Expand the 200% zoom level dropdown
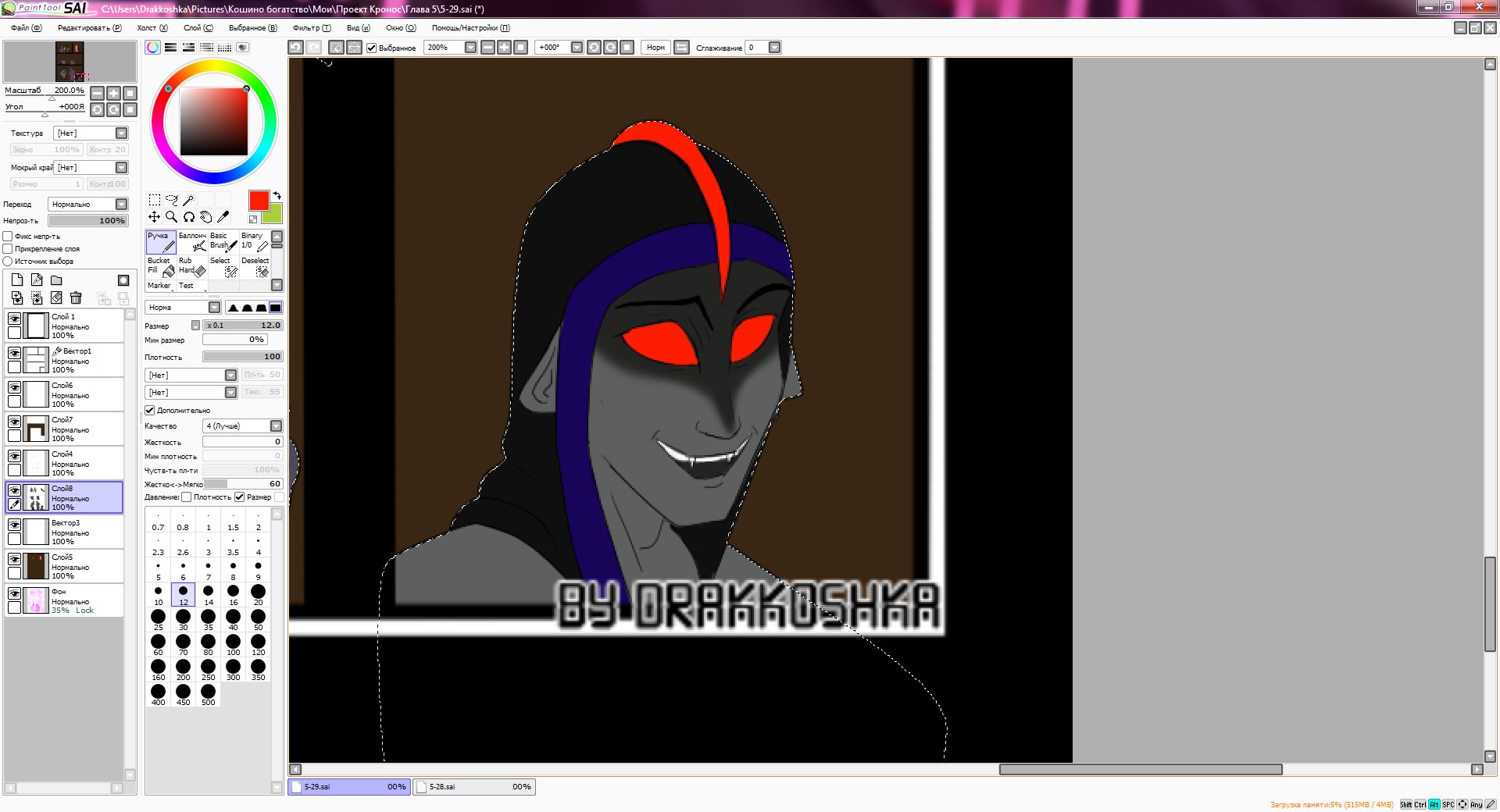Viewport: 1500px width, 812px height. click(470, 48)
